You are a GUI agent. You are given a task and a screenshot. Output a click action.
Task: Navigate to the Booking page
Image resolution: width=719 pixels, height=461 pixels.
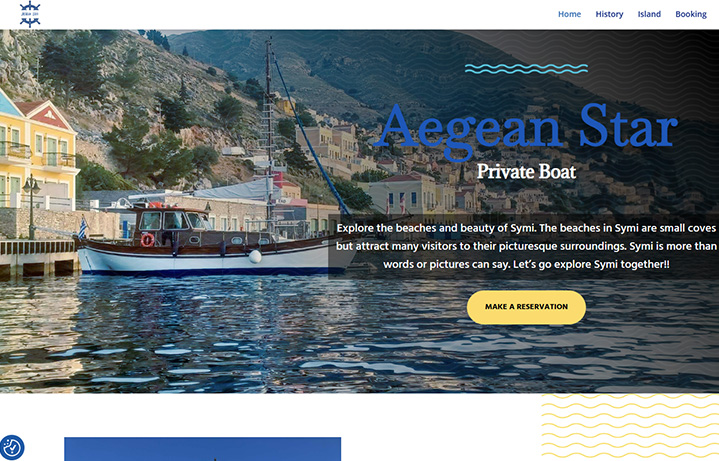[x=690, y=14]
